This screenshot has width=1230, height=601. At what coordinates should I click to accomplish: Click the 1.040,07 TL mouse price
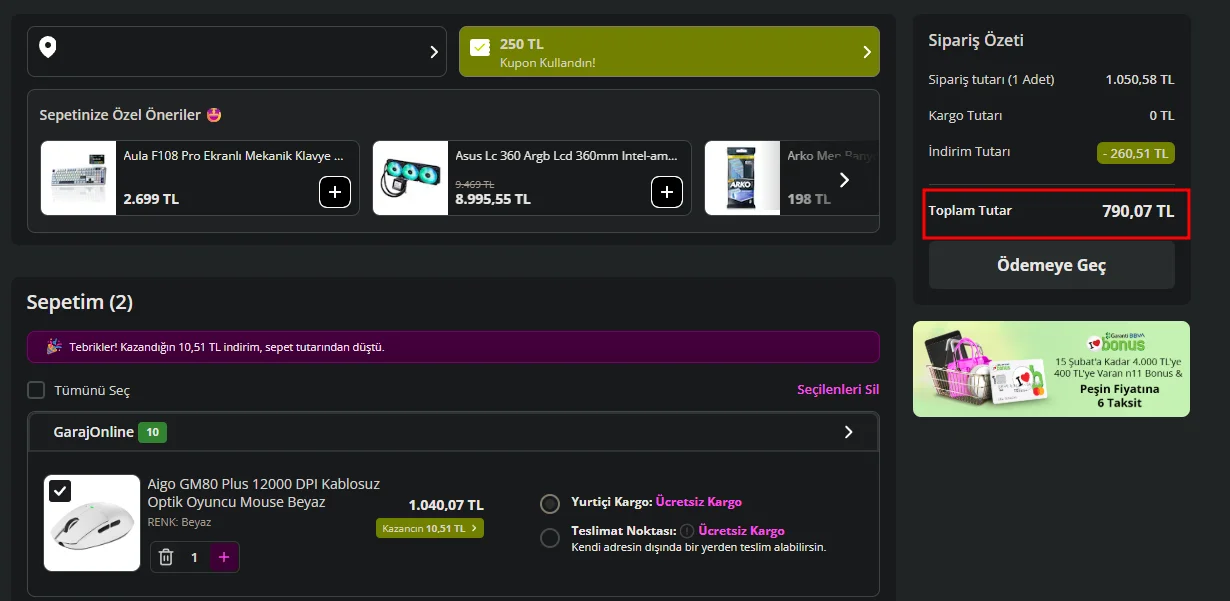tap(446, 505)
